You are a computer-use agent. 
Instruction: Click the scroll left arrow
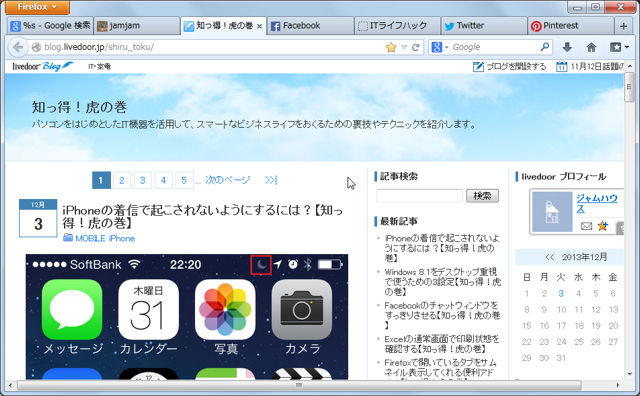click(10, 385)
